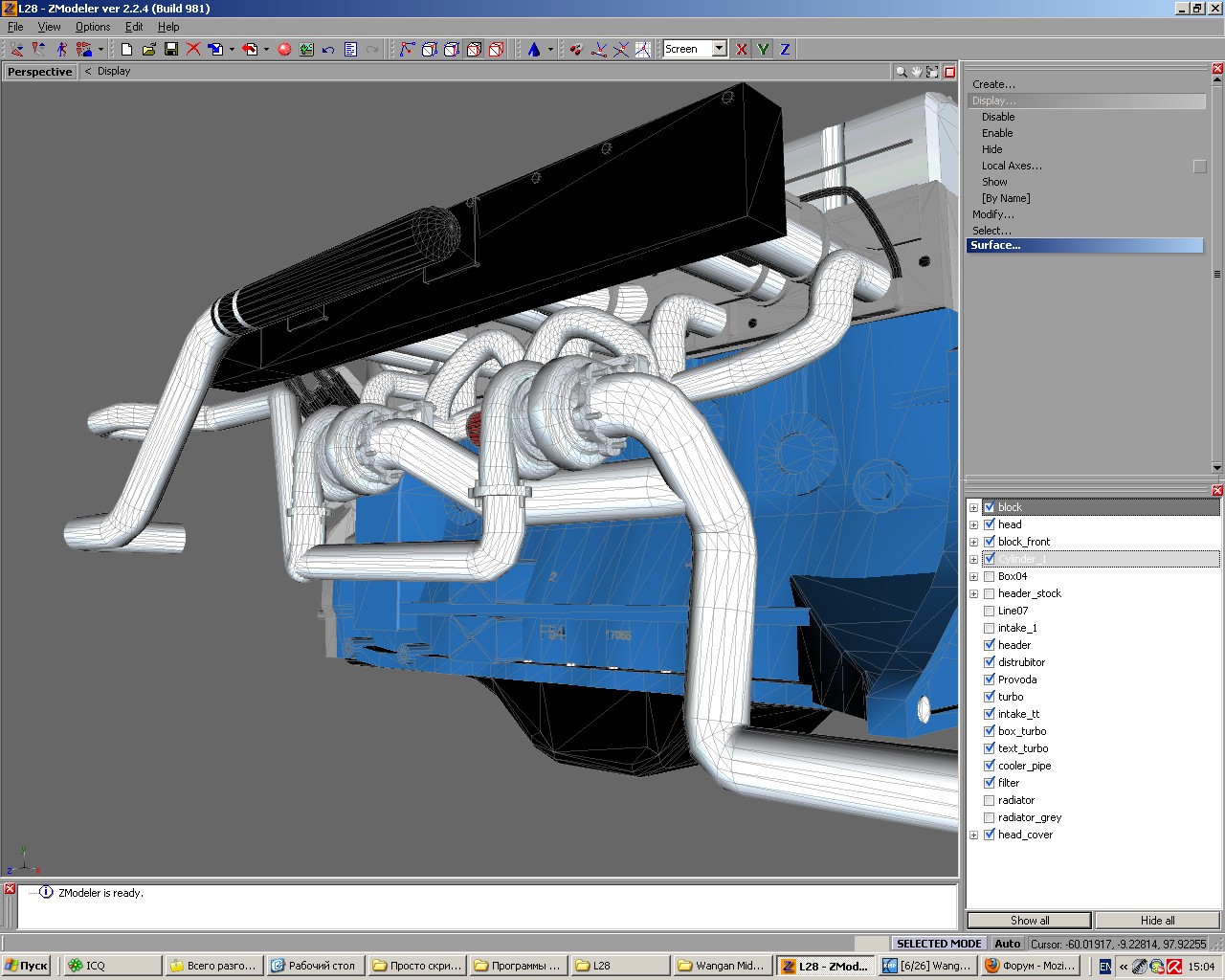1225x980 pixels.
Task: Click the viewport zoom magnifier icon
Action: (x=901, y=72)
